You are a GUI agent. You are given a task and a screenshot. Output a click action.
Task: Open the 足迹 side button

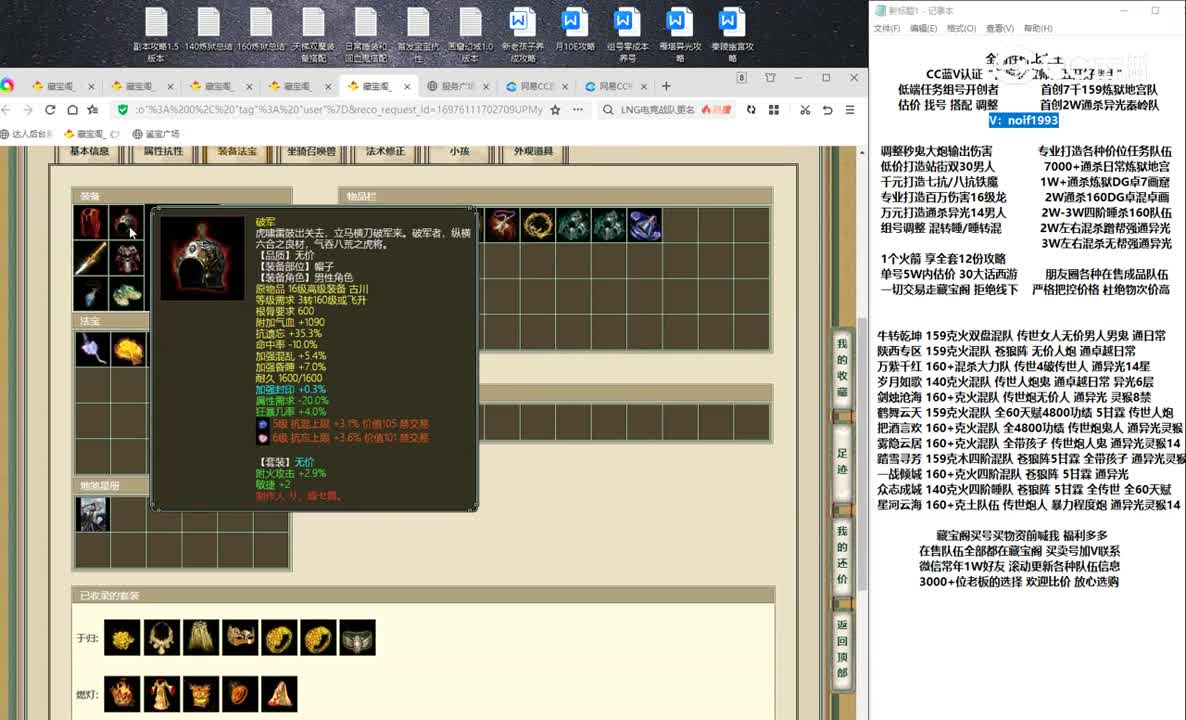(x=842, y=461)
